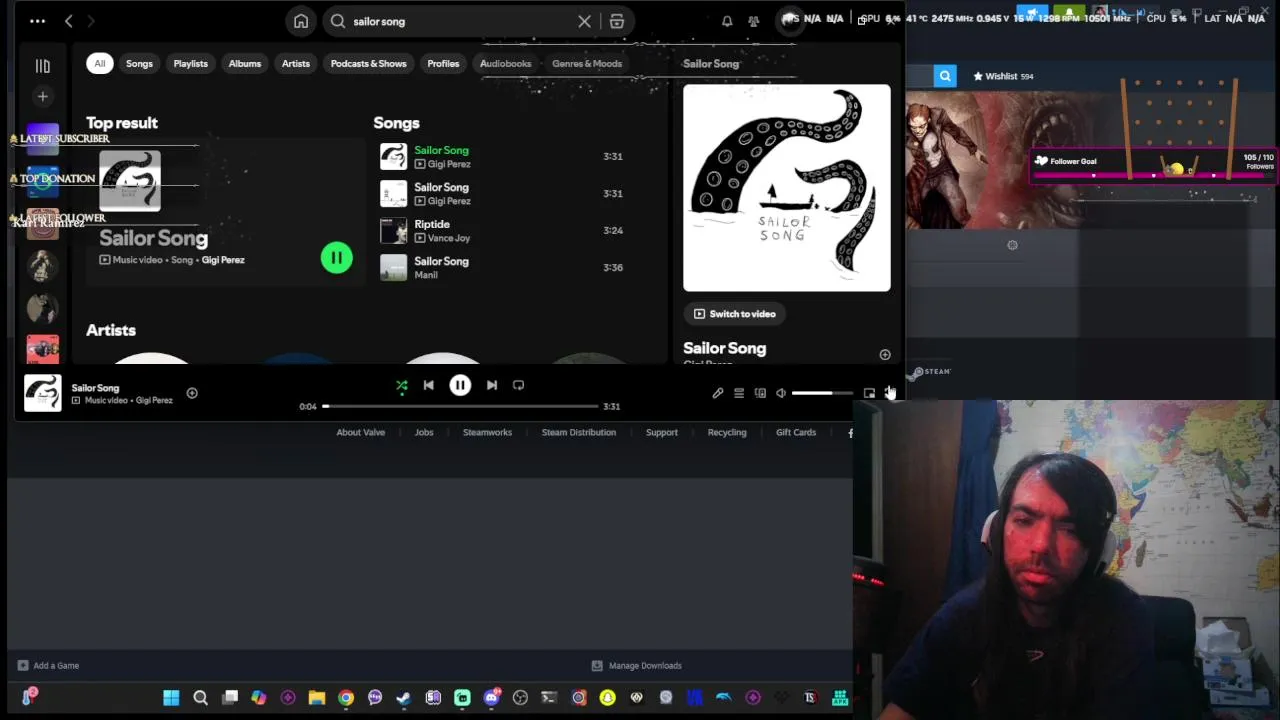Select the All filter chip
The height and width of the screenshot is (720, 1280).
(99, 63)
